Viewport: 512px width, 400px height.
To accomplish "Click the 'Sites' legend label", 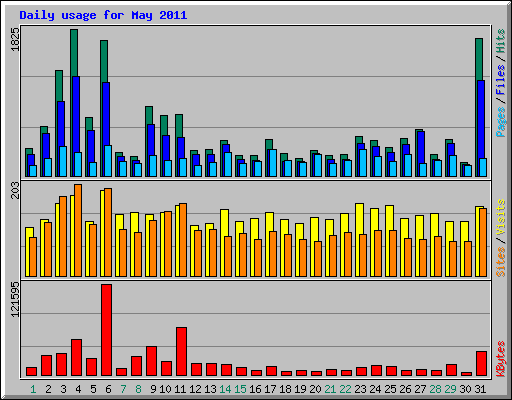I will pos(500,262).
